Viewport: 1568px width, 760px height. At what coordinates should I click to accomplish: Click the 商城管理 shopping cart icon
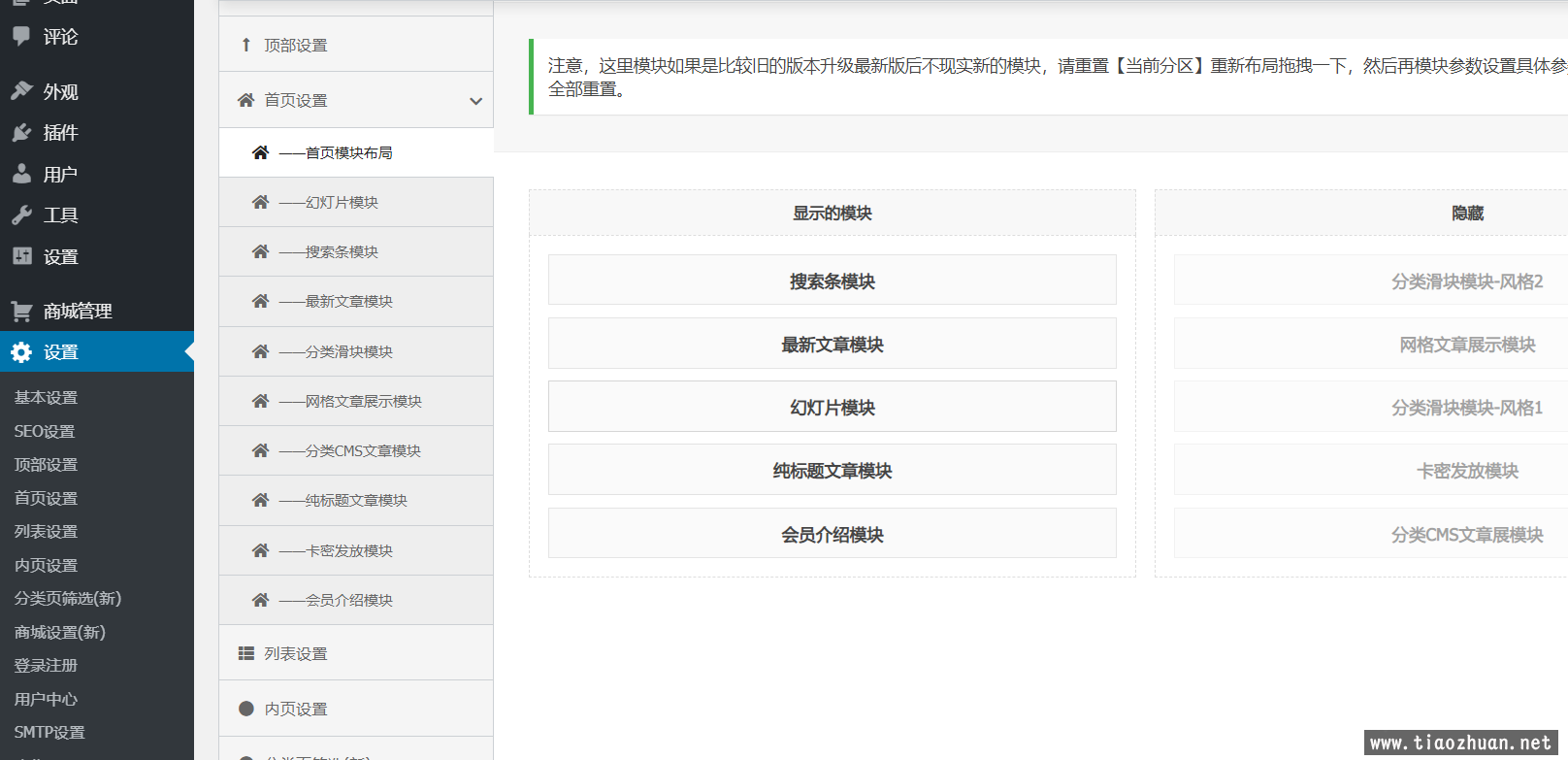tap(21, 312)
